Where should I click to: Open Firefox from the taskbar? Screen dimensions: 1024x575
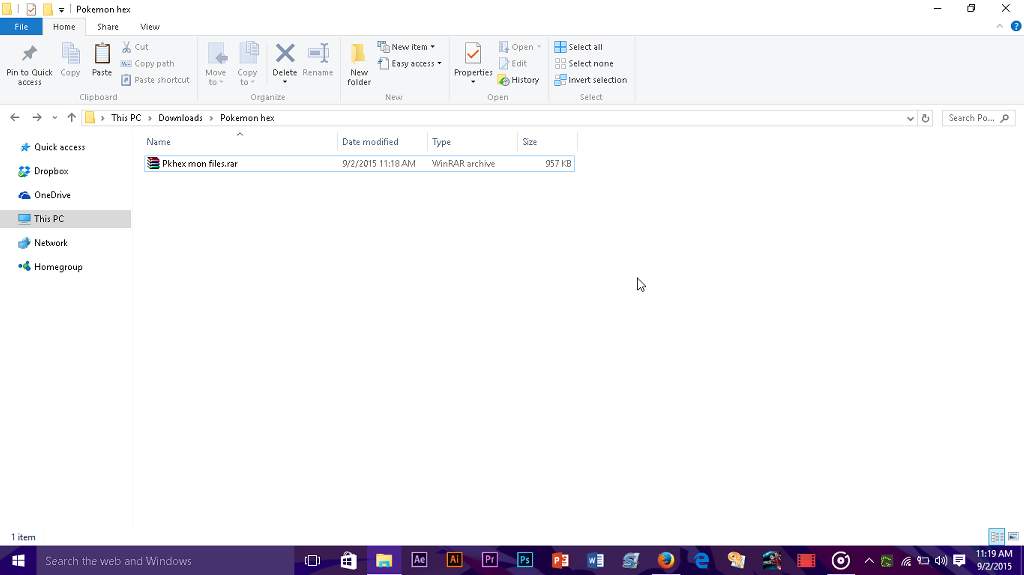665,561
